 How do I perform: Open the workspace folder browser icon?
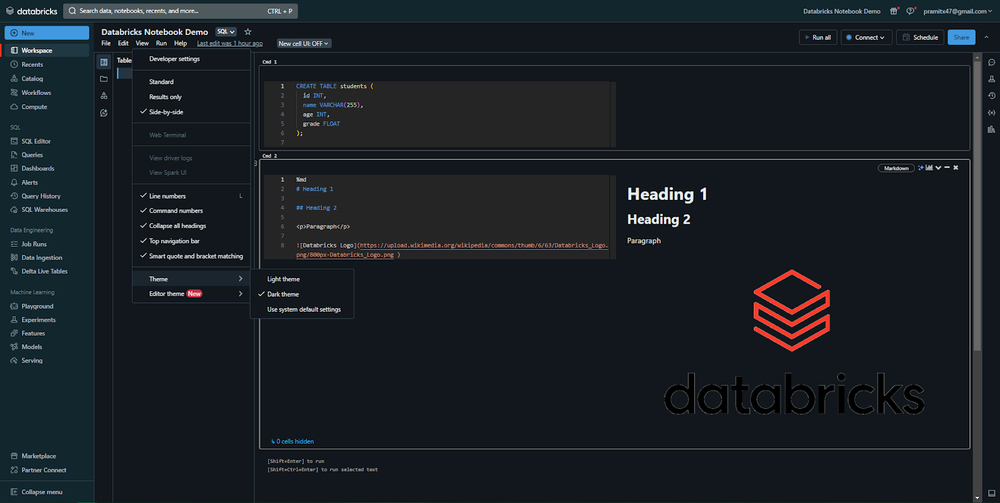104,79
